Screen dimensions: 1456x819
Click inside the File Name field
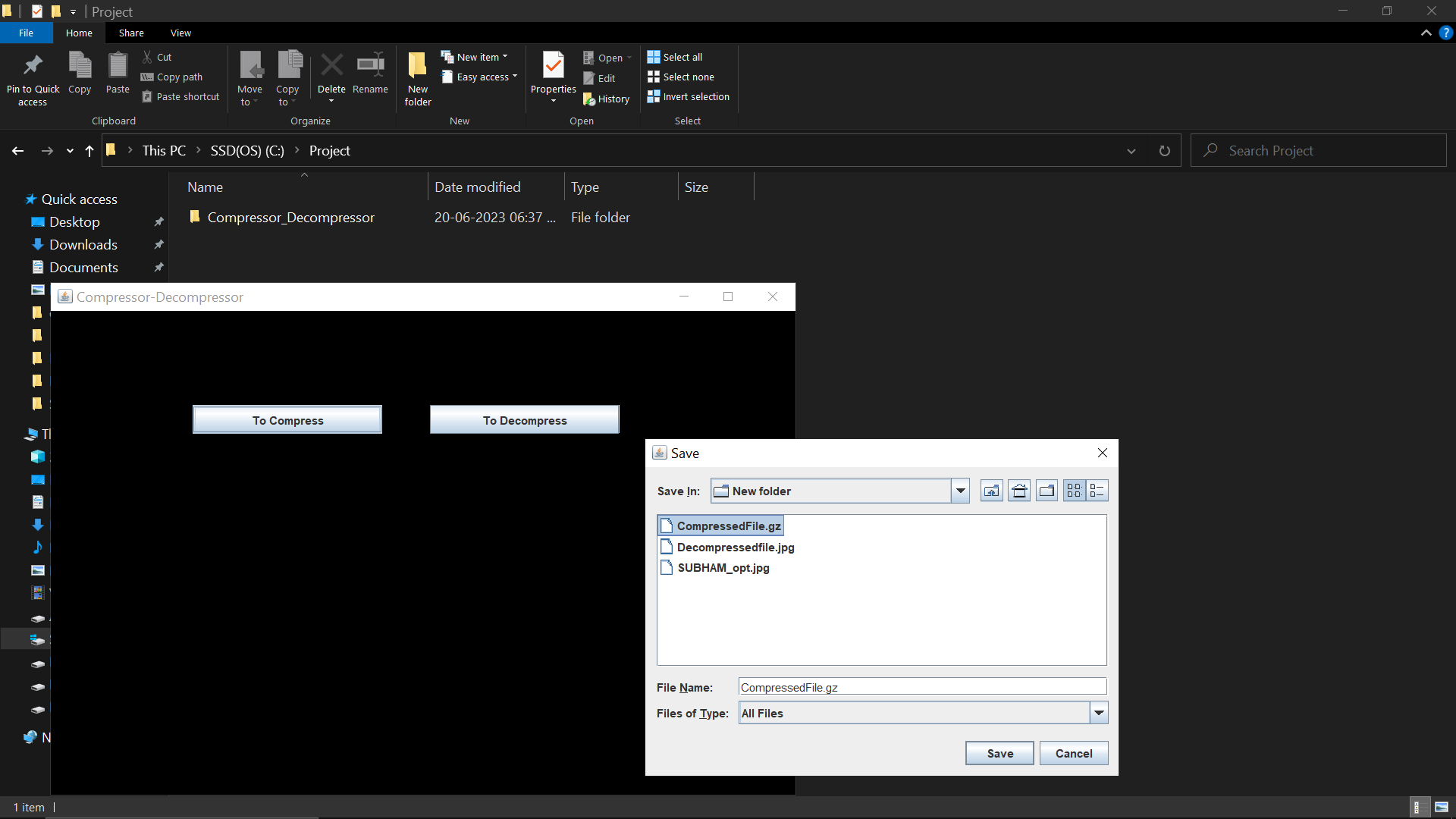(921, 687)
